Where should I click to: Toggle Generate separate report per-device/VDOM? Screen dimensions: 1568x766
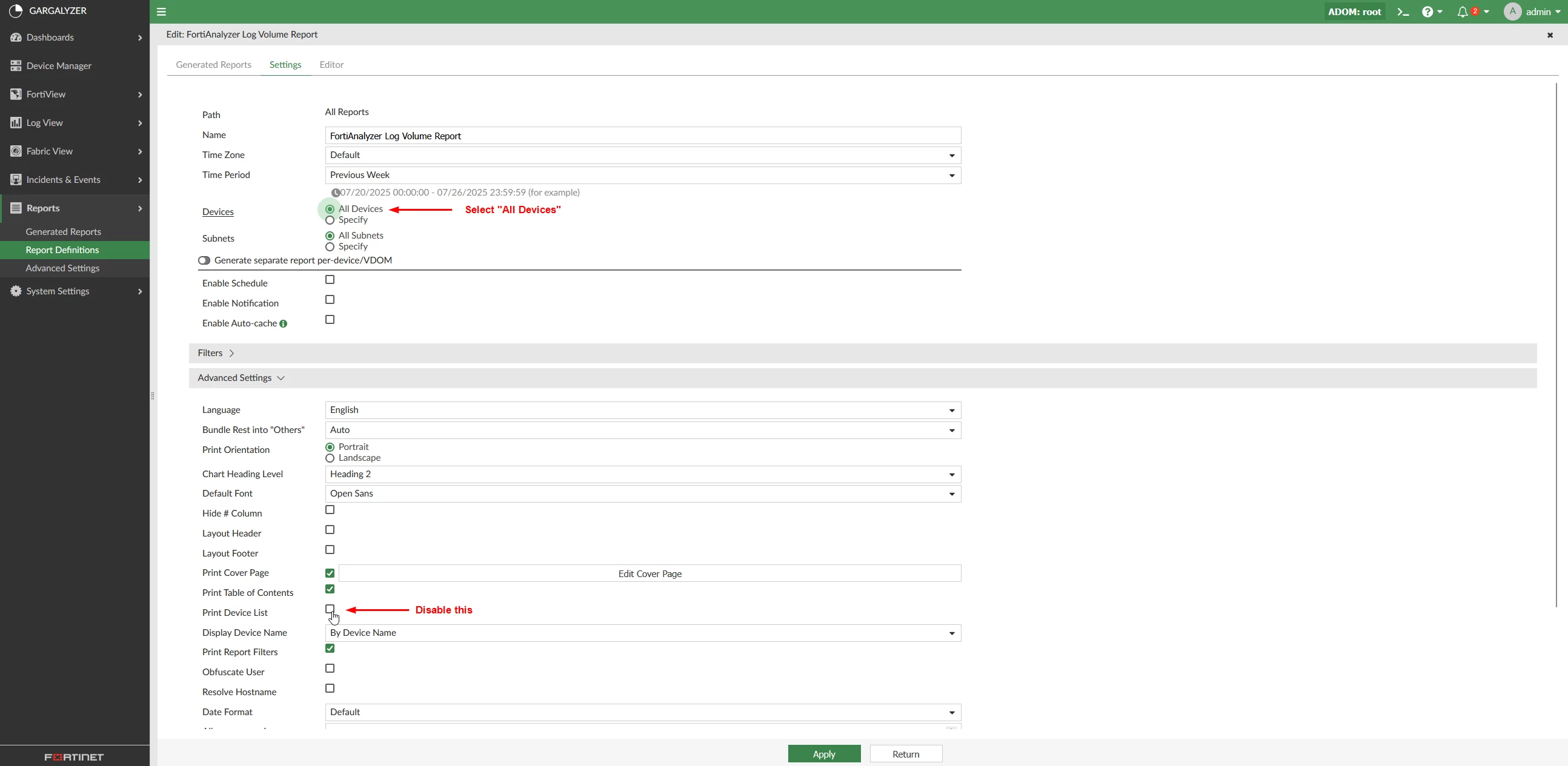(204, 260)
